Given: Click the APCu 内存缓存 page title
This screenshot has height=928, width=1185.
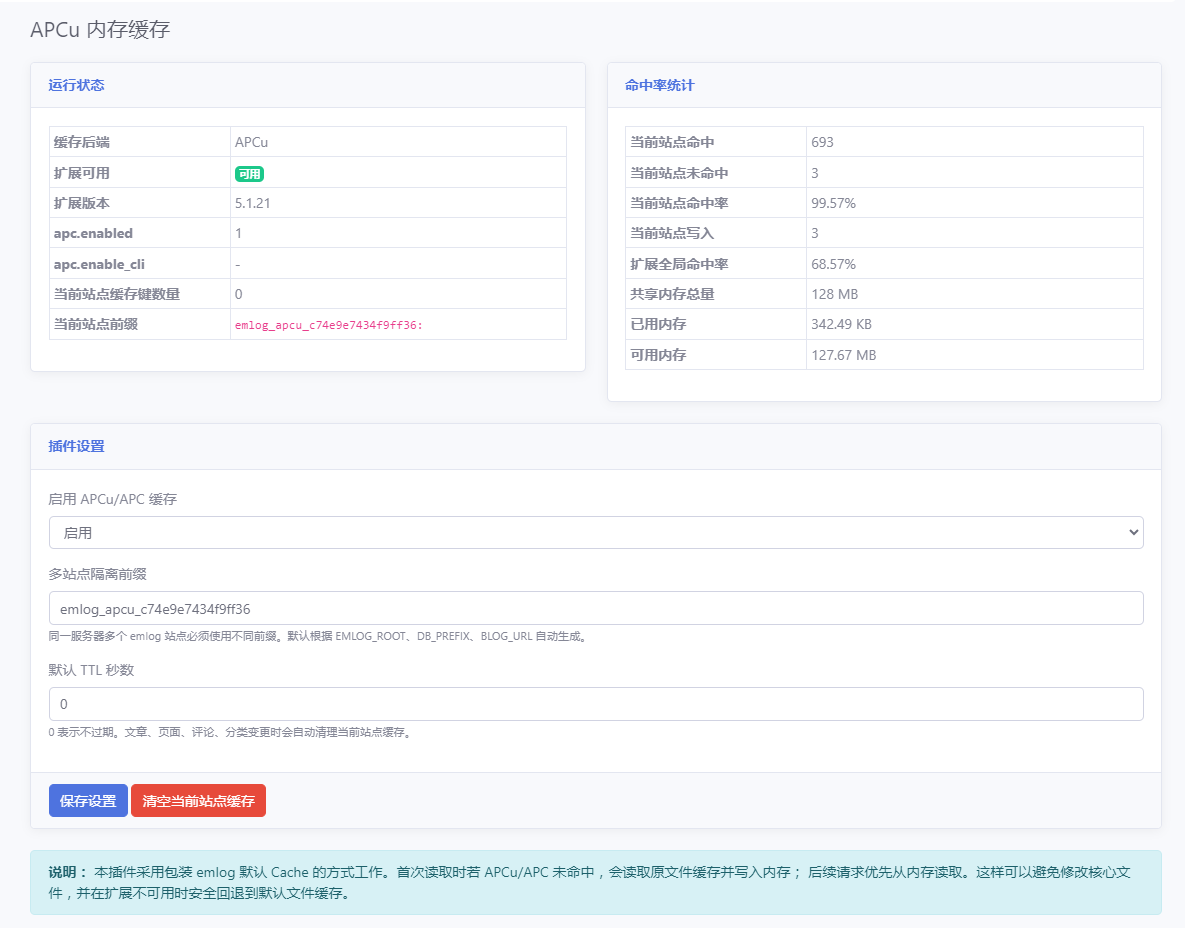Looking at the screenshot, I should pos(100,29).
